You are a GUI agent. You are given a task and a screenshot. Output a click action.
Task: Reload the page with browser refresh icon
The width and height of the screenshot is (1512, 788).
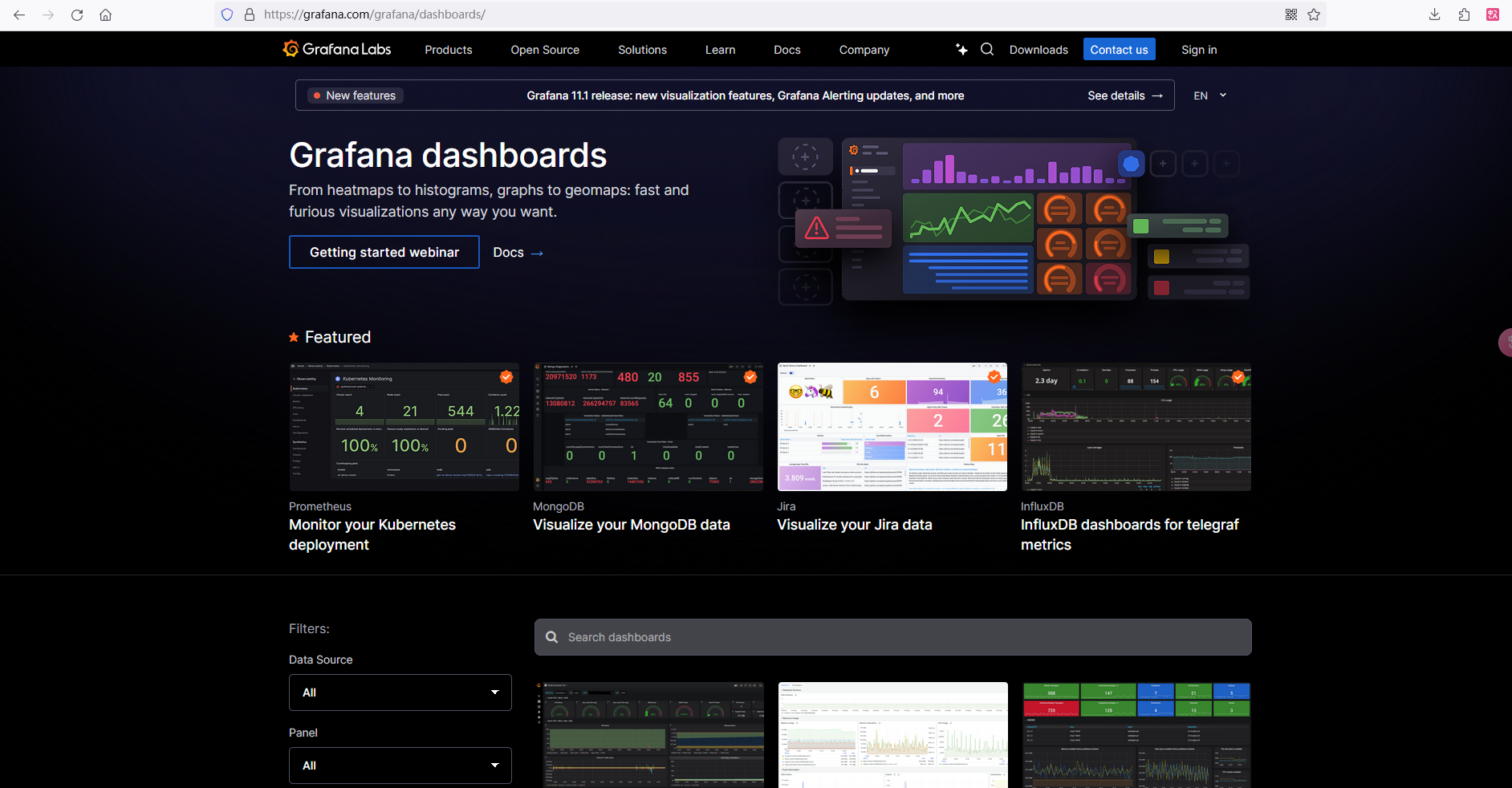77,14
